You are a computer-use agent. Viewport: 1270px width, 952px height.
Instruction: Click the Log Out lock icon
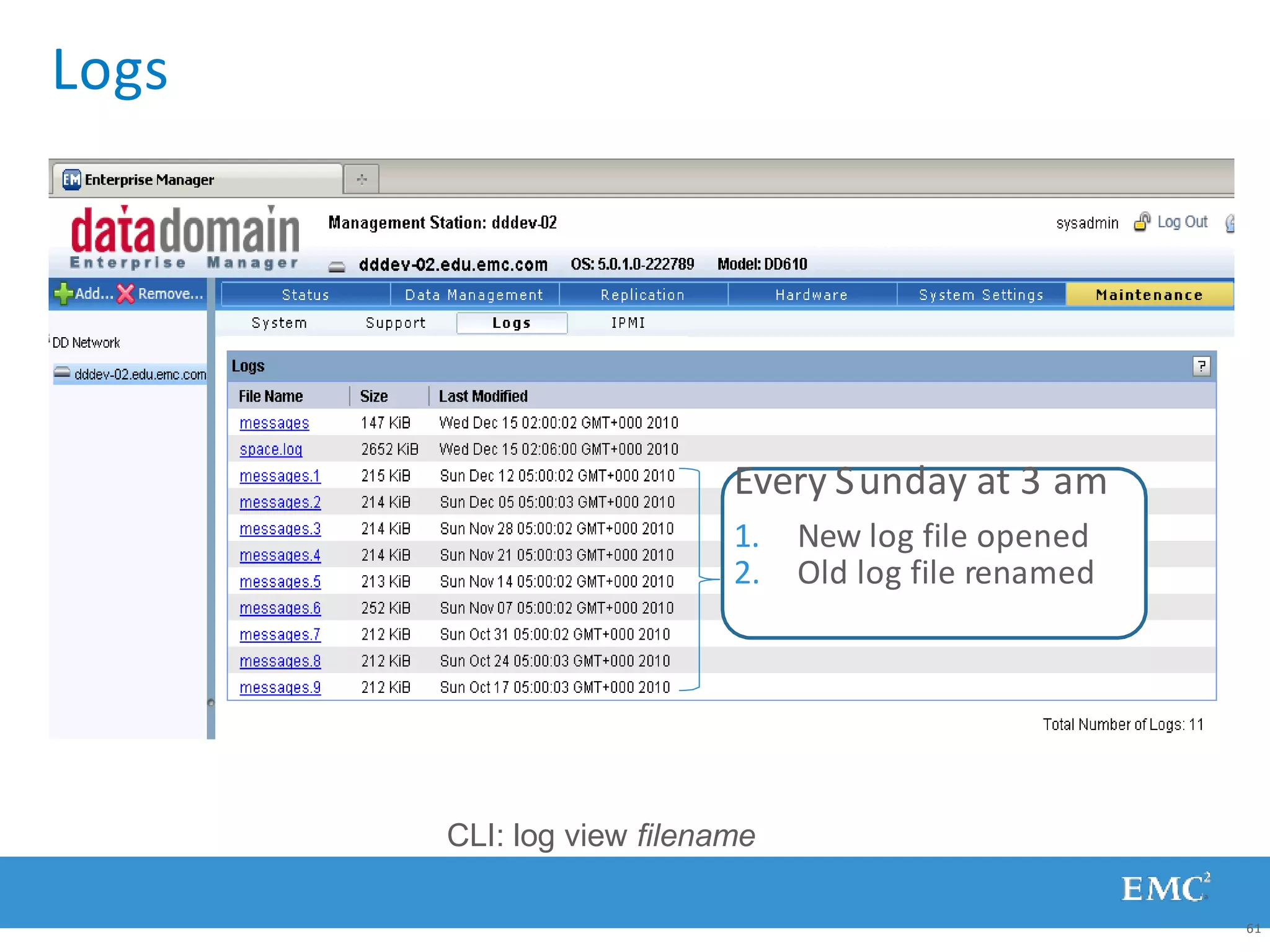click(1142, 222)
